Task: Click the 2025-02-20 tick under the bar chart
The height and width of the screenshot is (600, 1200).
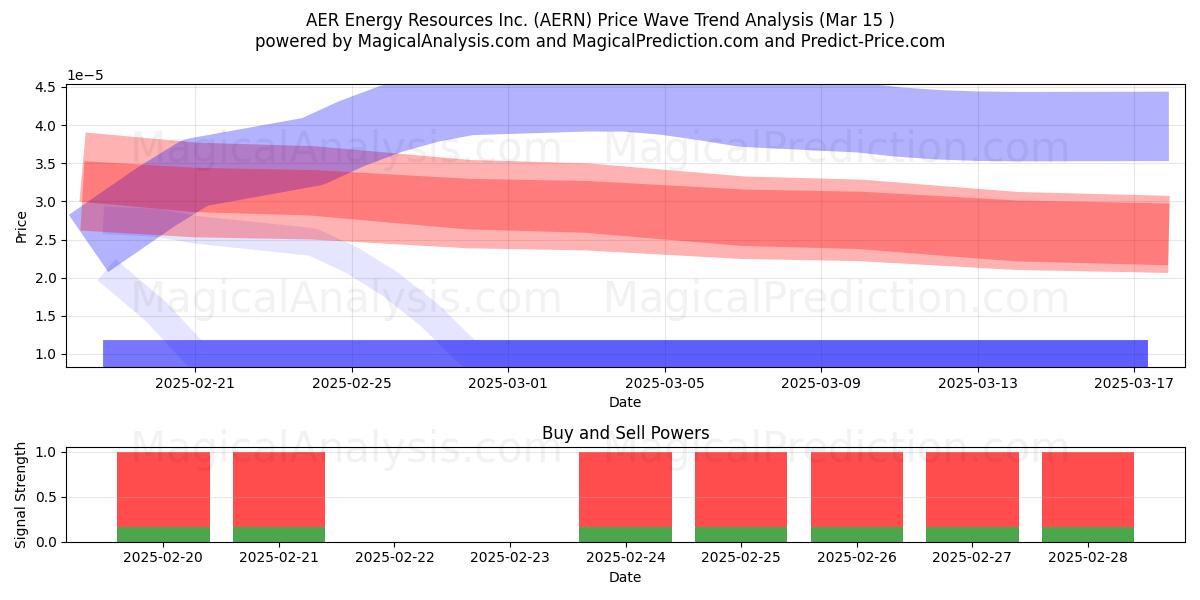Action: (163, 558)
